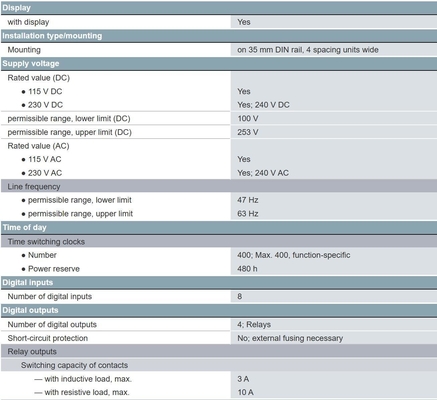This screenshot has height=400, width=437.
Task: Select the Installation type/mounting header
Action: (218, 36)
